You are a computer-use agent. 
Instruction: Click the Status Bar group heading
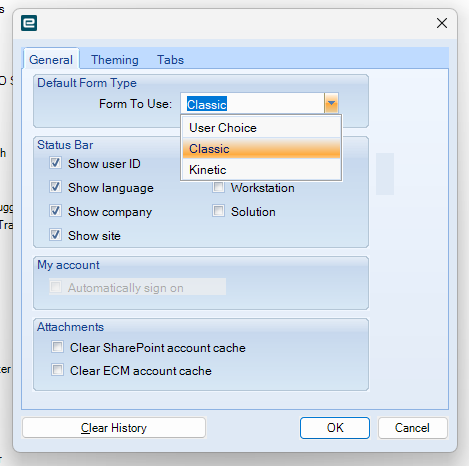[65, 145]
